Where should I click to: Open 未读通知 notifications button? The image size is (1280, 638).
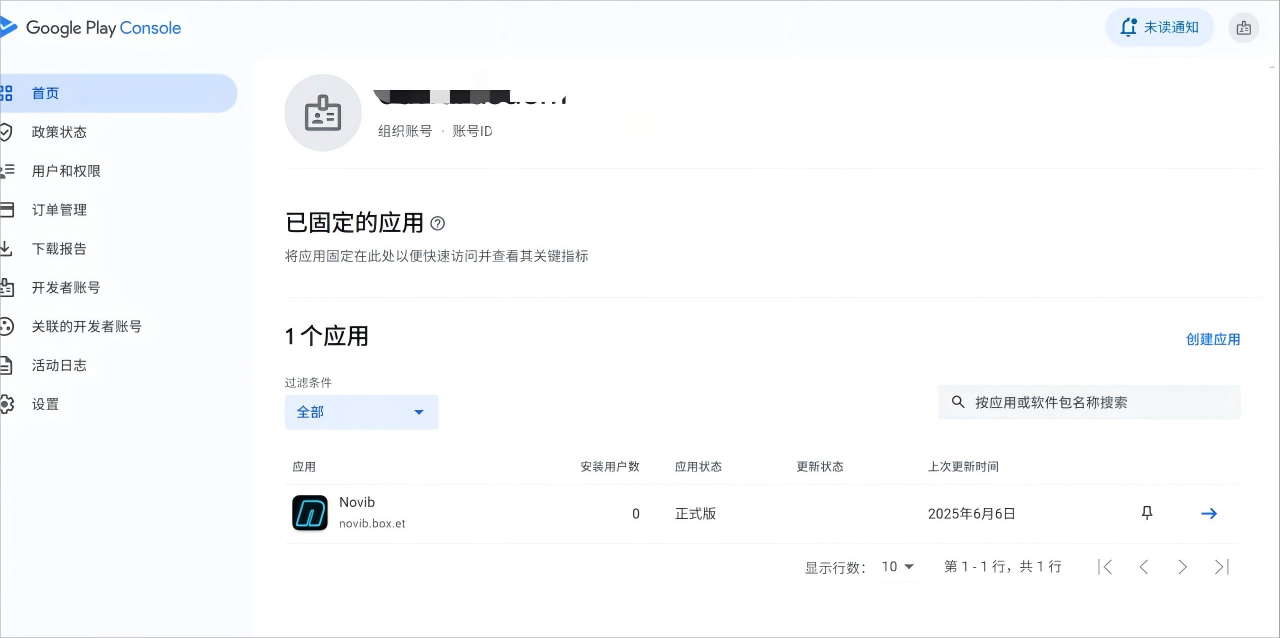1160,27
